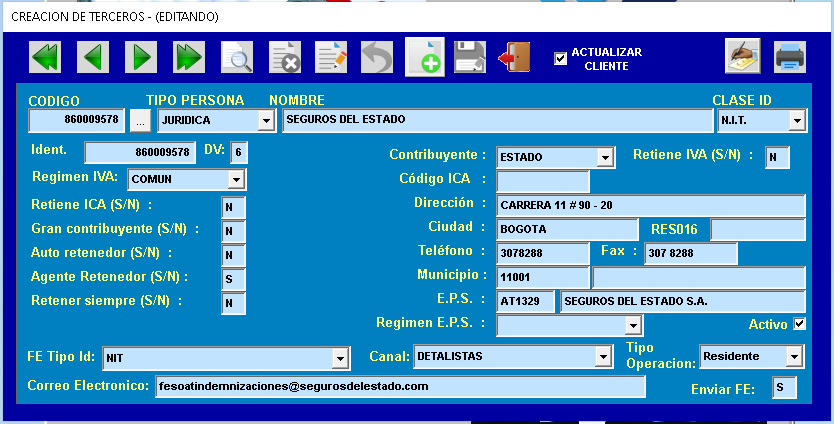Print record with printer icon

click(790, 57)
